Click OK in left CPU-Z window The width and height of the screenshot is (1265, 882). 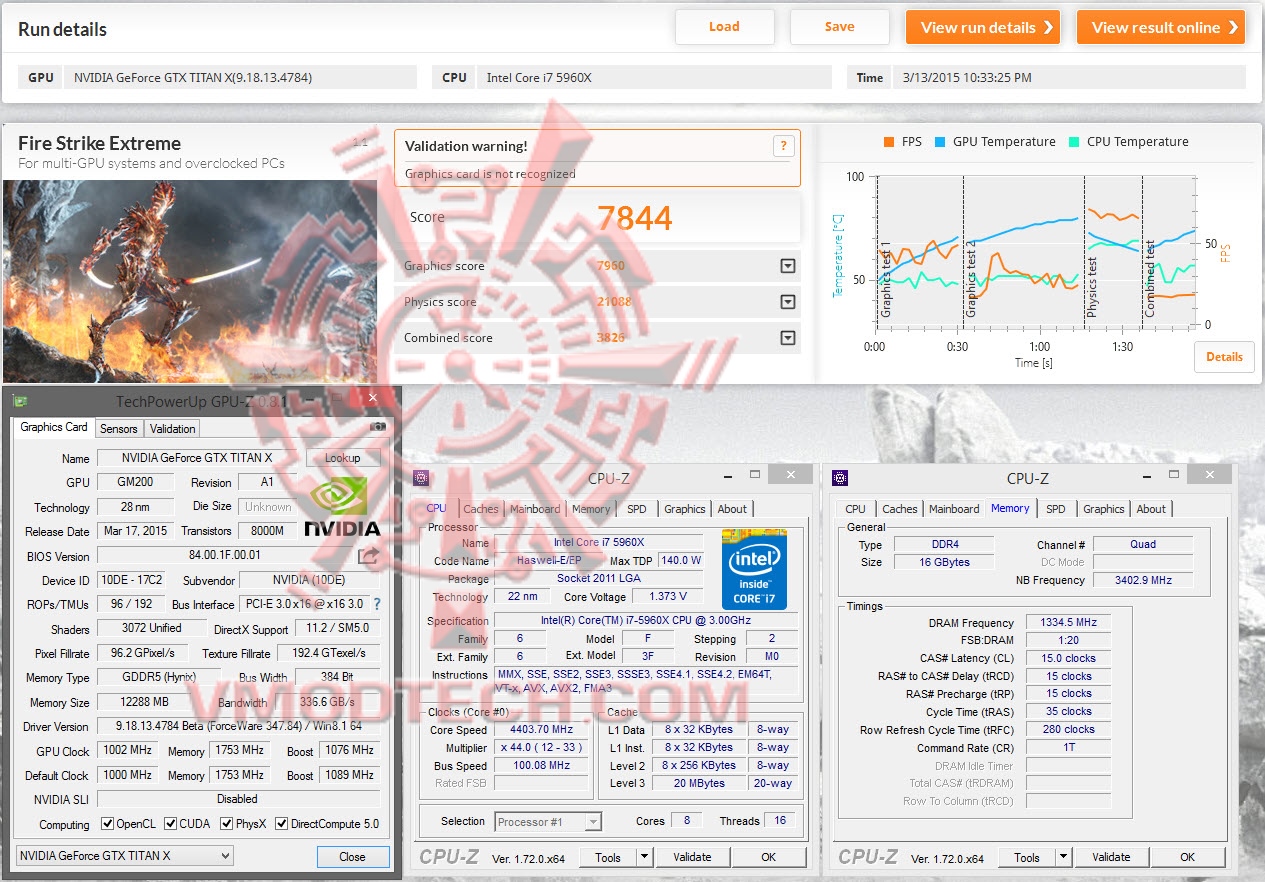pyautogui.click(x=769, y=857)
